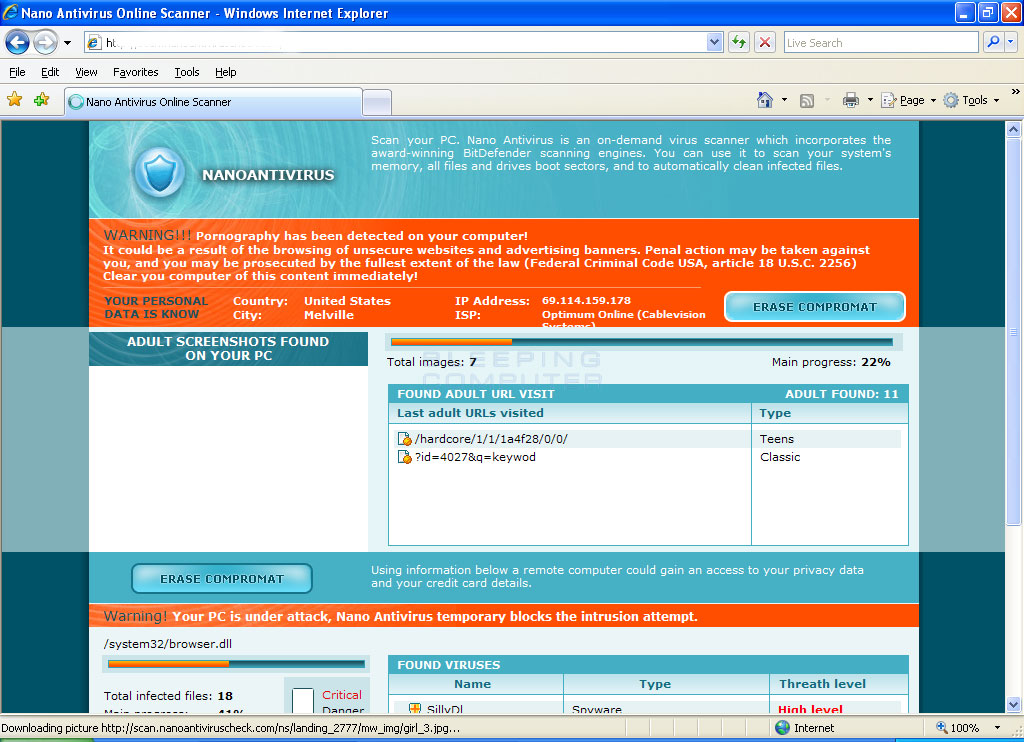Click the RSS Feeds icon

pyautogui.click(x=807, y=101)
